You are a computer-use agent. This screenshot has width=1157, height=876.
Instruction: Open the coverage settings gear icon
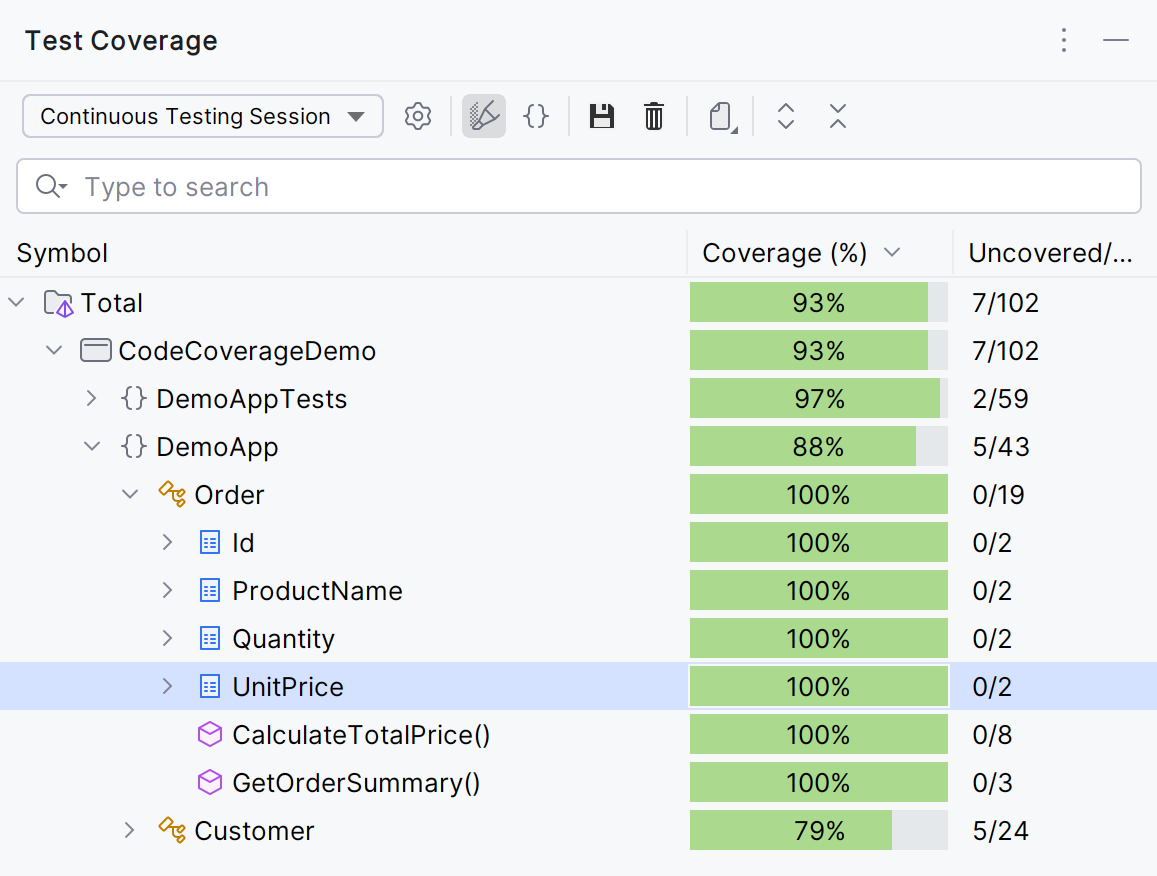tap(418, 116)
